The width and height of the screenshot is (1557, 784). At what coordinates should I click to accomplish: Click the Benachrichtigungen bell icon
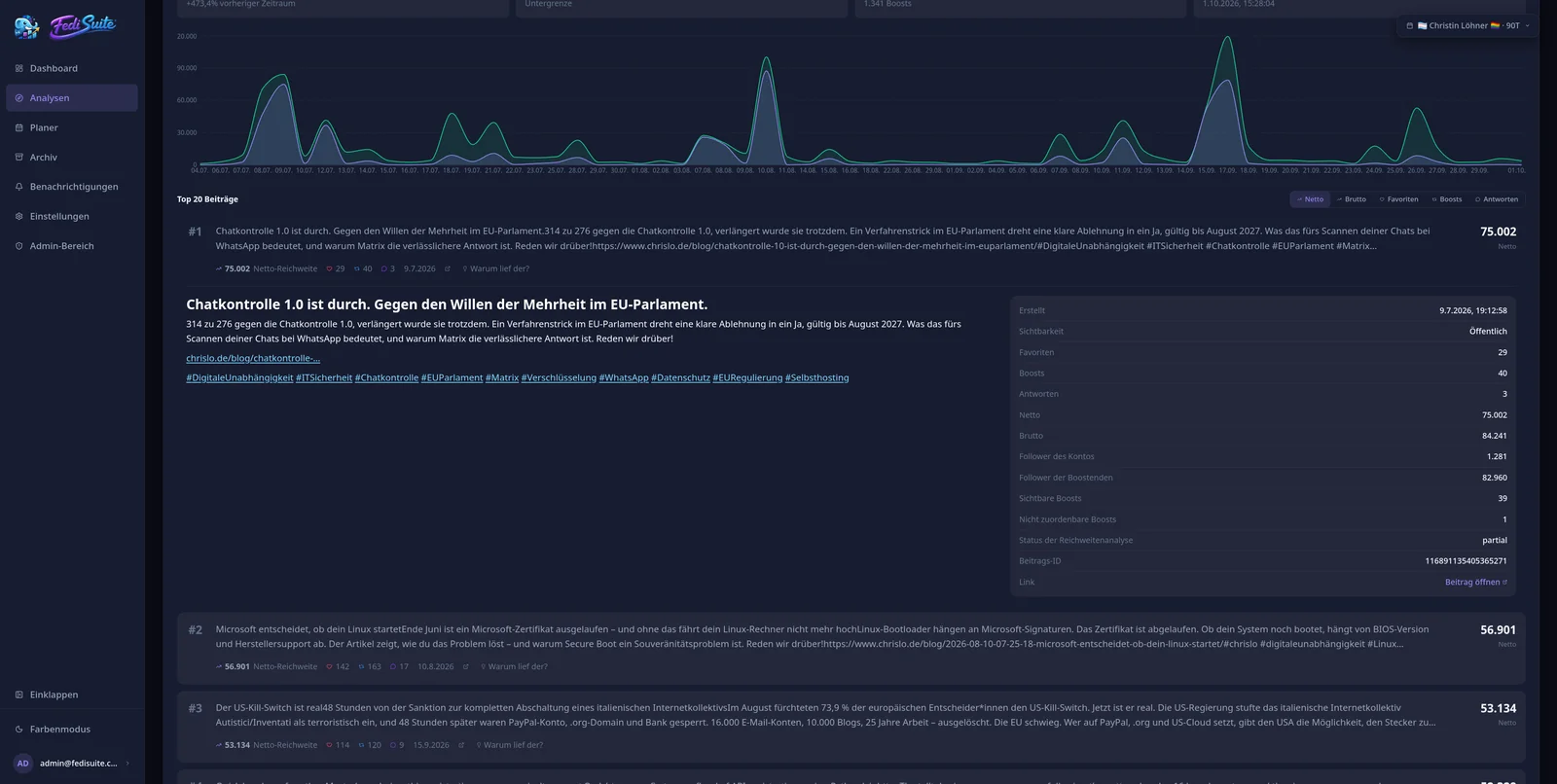[19, 187]
